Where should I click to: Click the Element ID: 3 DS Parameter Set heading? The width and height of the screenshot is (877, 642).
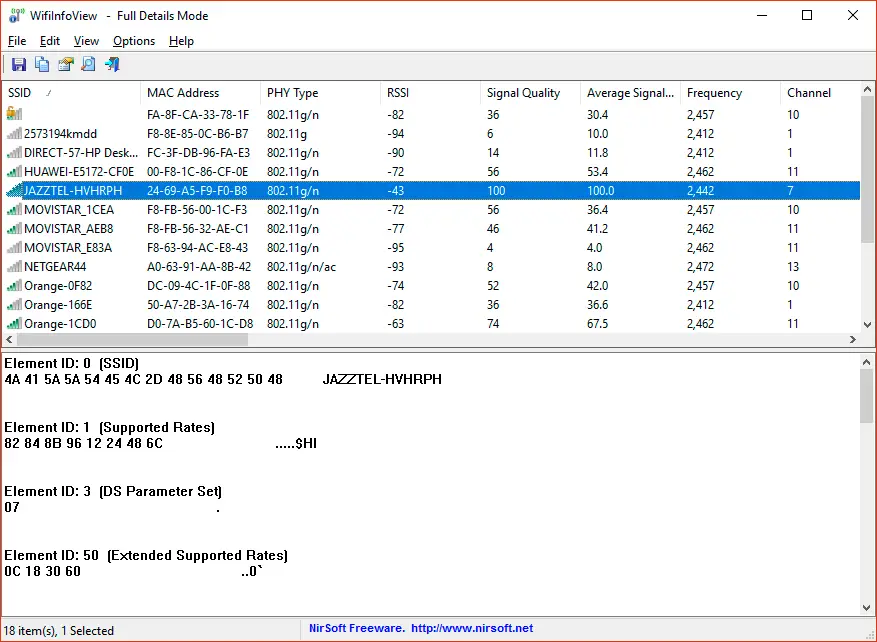coord(113,492)
